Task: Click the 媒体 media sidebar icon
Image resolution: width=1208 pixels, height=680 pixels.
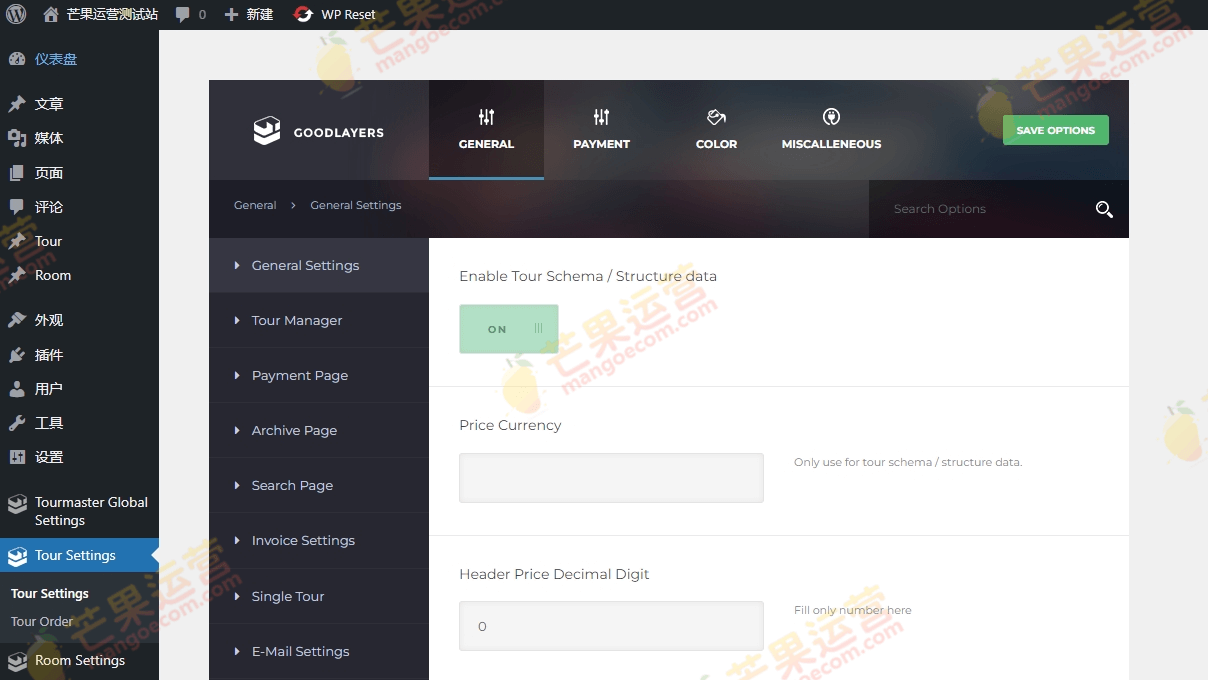Action: 15,137
